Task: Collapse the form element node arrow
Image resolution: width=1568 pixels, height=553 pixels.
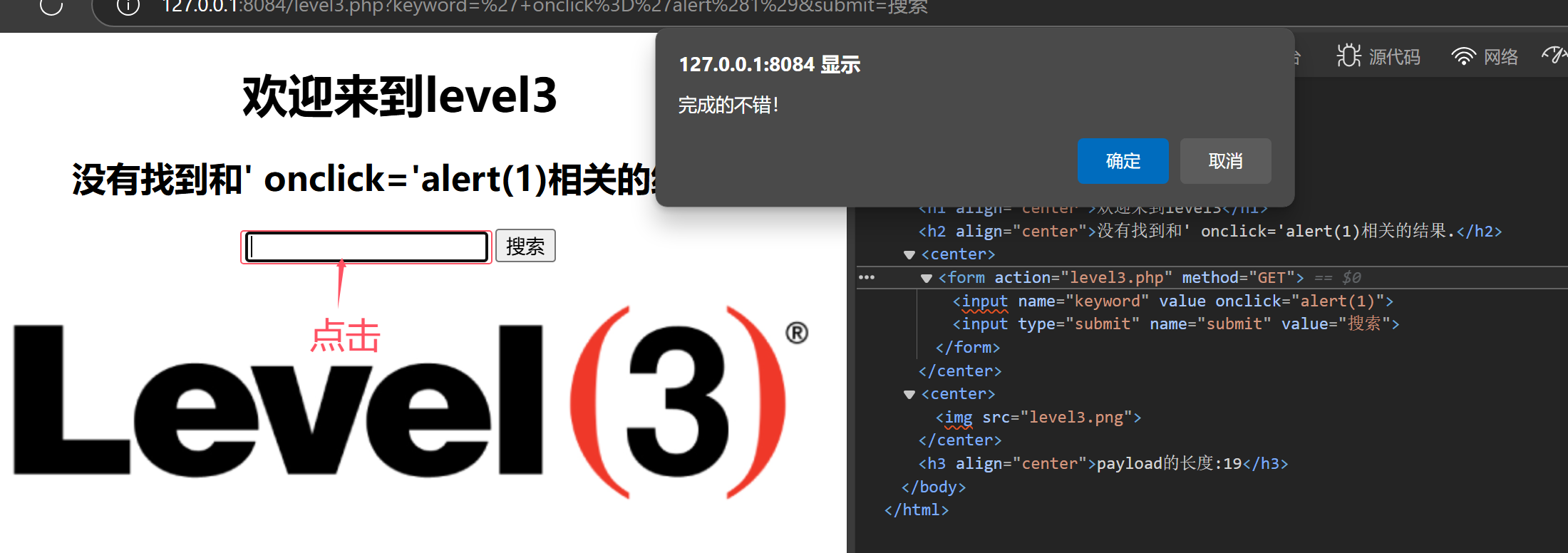Action: 927,278
